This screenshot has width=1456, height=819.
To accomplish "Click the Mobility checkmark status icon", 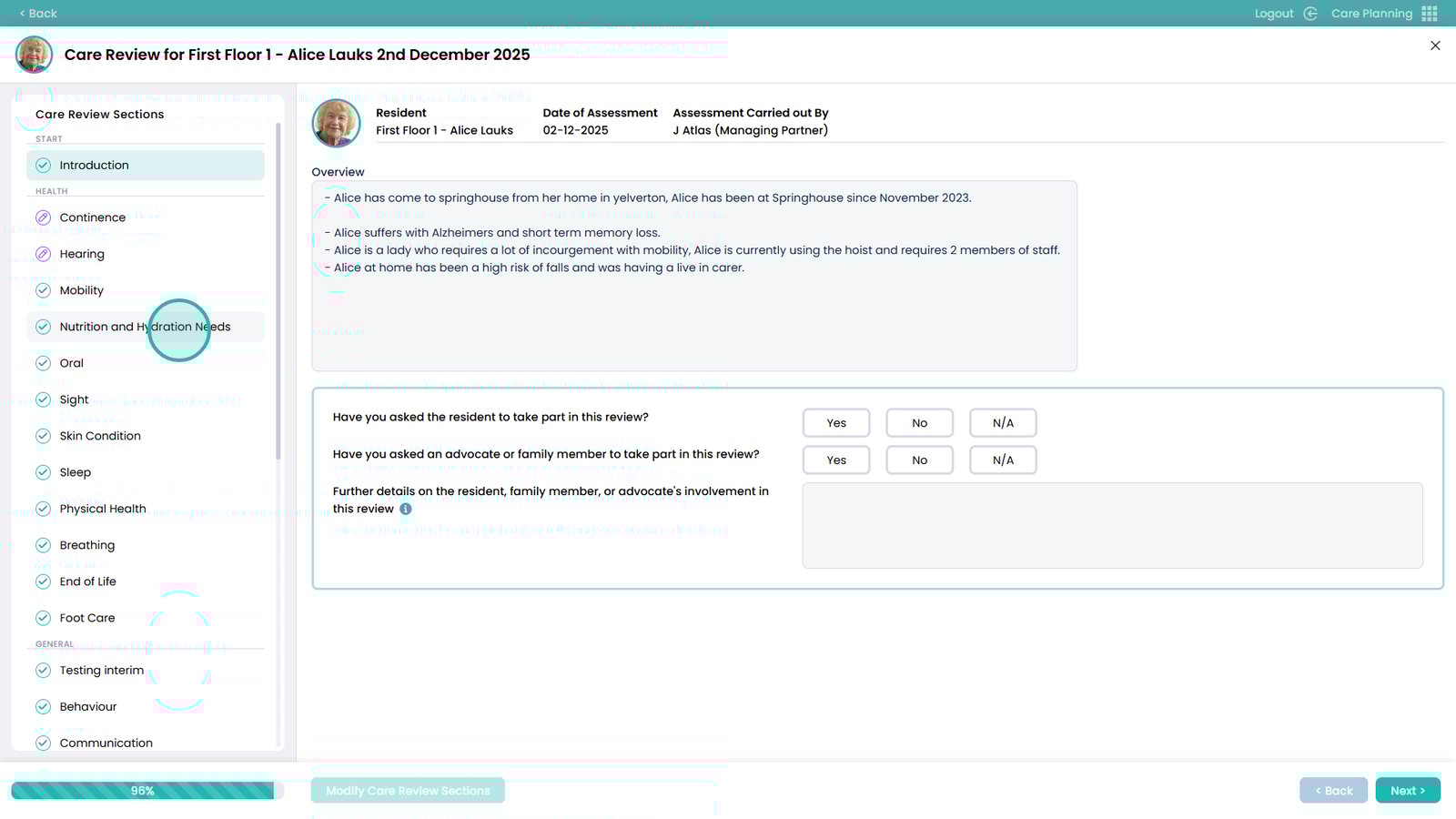I will [43, 290].
